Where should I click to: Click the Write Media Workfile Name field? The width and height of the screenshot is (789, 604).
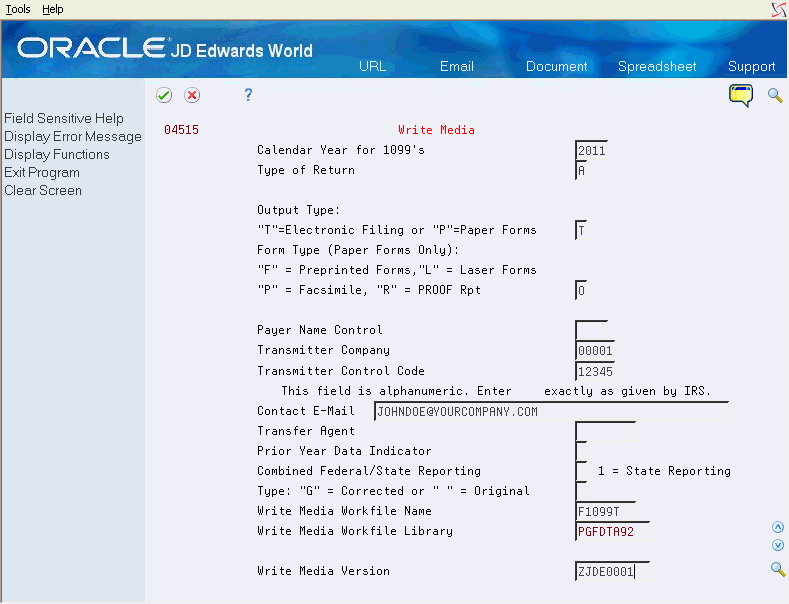coord(605,511)
